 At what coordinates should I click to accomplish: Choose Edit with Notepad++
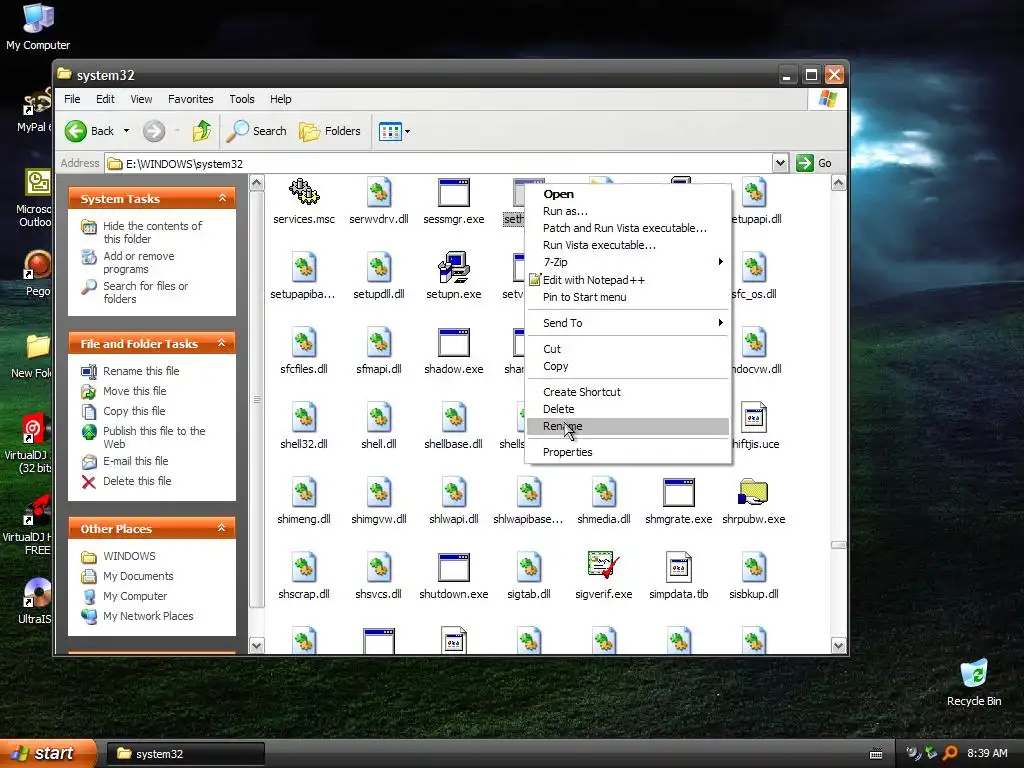(x=628, y=280)
